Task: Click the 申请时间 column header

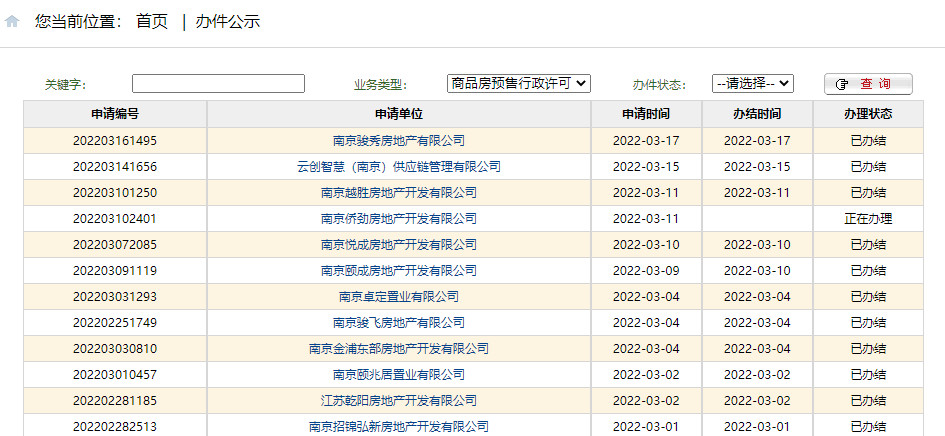Action: (x=646, y=114)
